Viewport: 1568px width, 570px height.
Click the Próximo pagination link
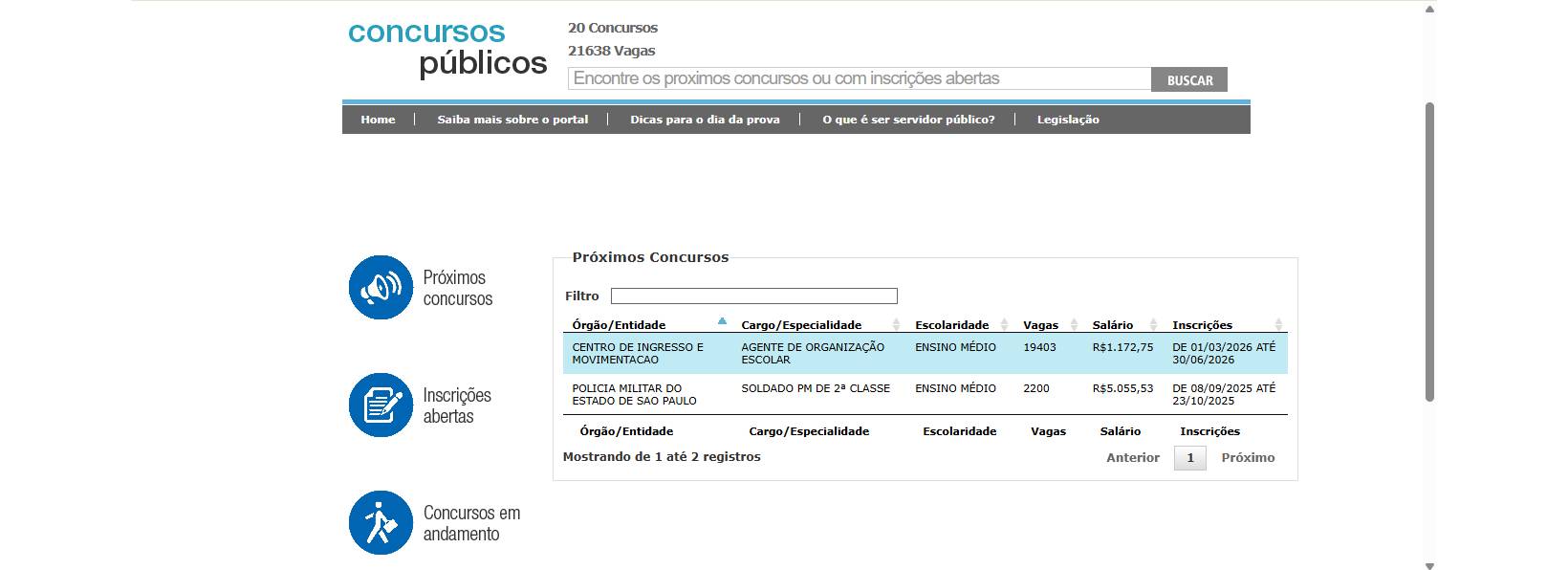pos(1248,458)
